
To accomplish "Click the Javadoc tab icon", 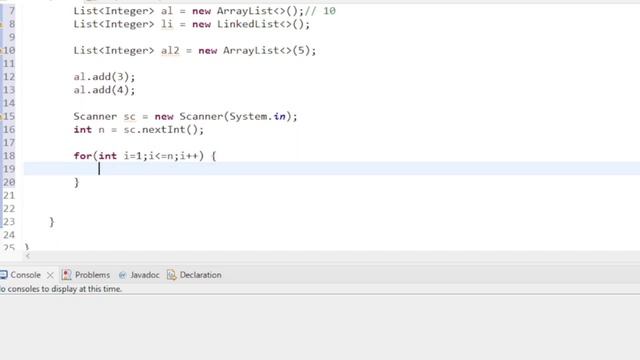I will (122, 275).
